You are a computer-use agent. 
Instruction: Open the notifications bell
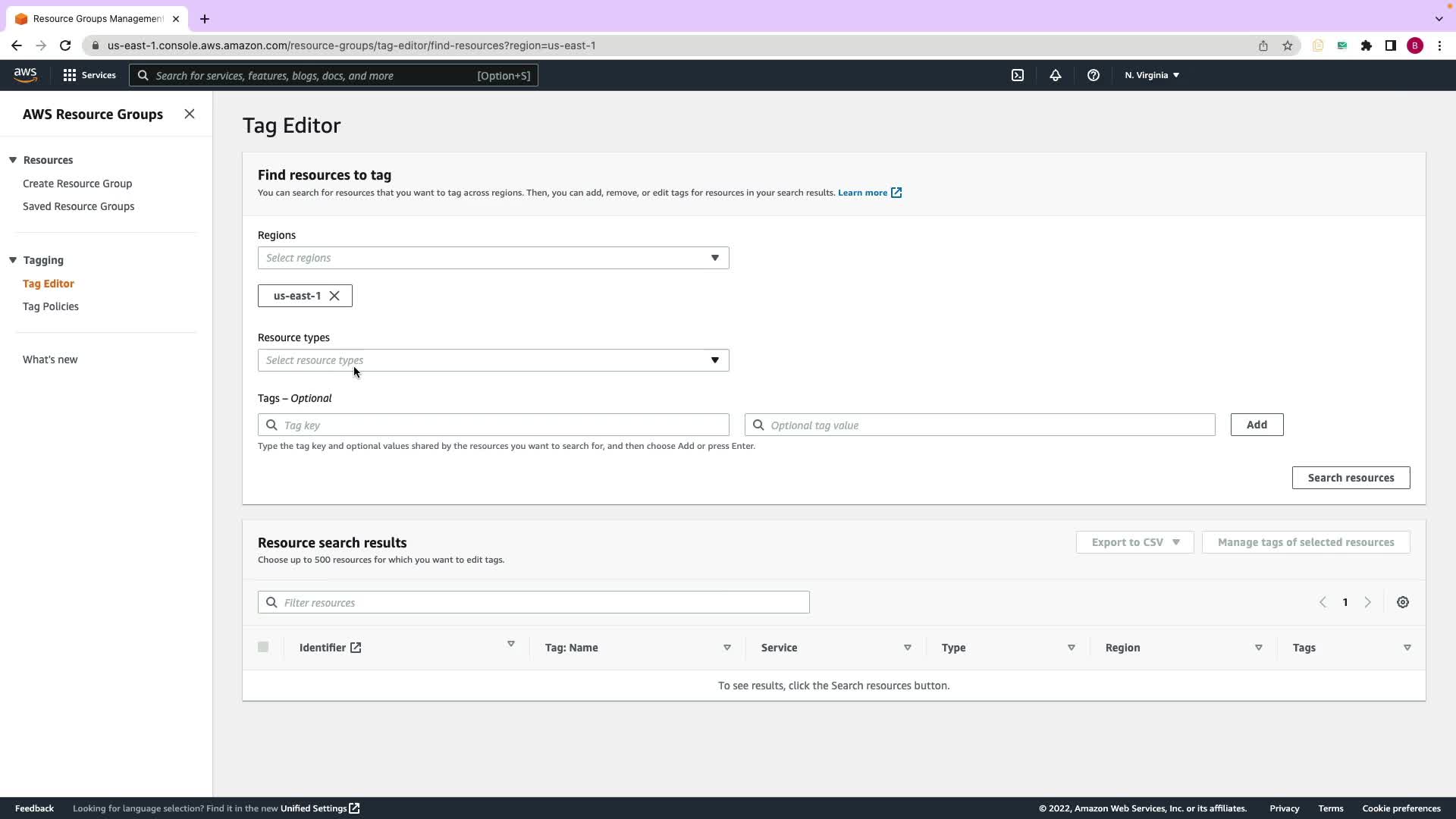[x=1055, y=75]
